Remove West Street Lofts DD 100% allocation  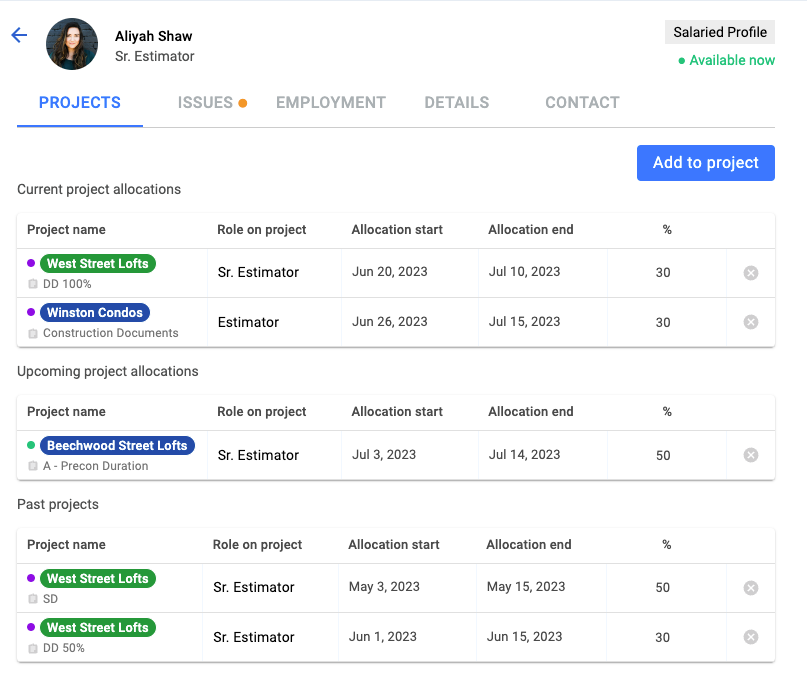point(750,273)
